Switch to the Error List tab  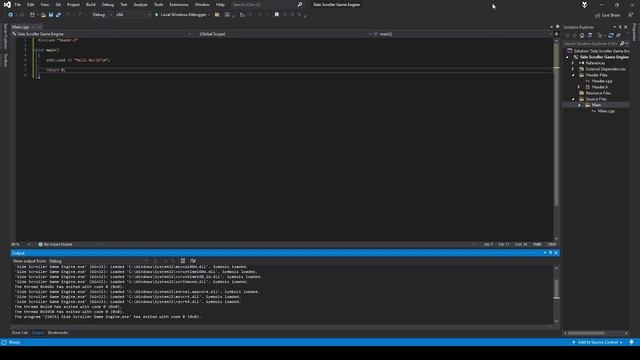[20, 333]
